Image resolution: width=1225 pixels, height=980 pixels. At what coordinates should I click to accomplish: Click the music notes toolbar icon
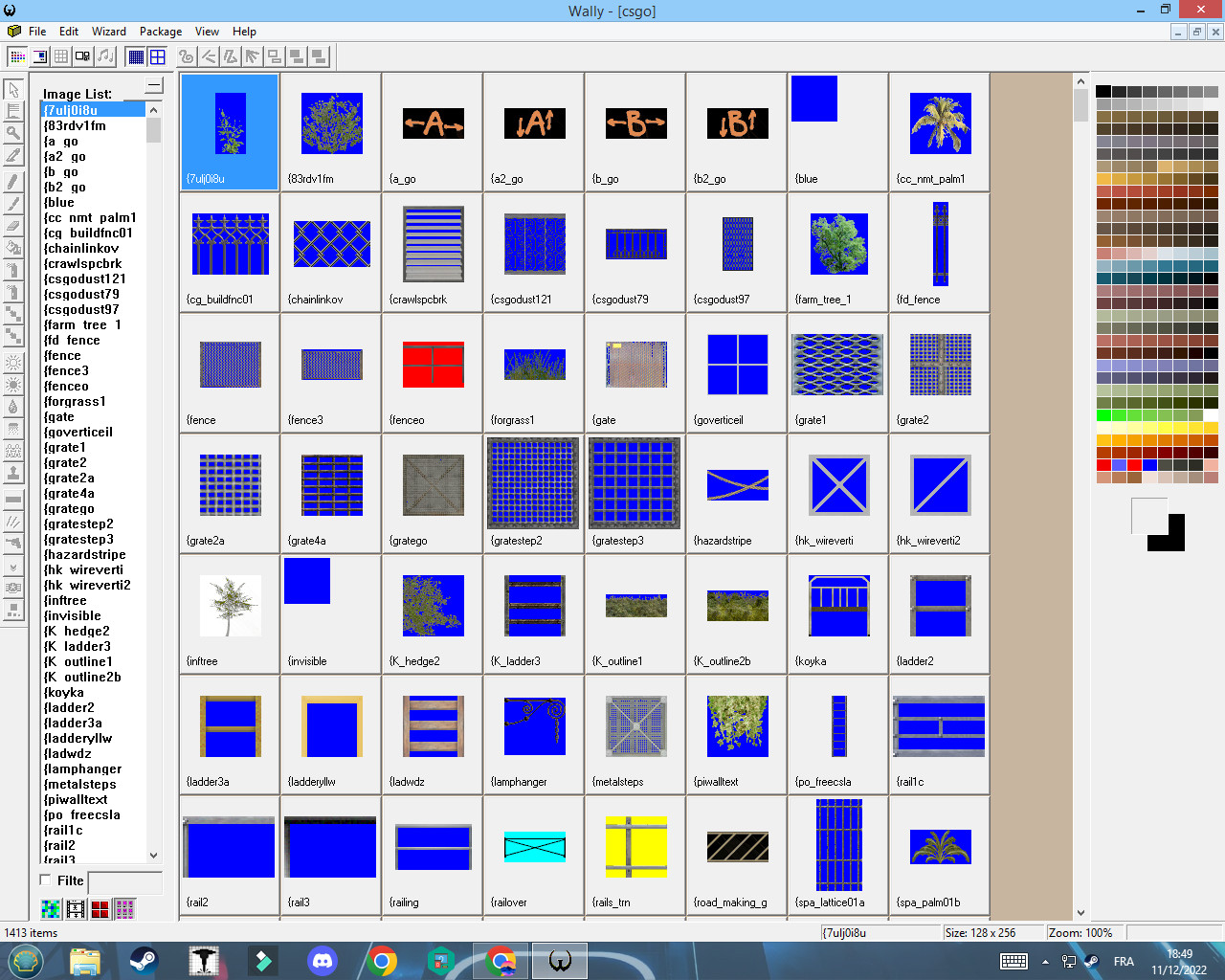pyautogui.click(x=105, y=56)
